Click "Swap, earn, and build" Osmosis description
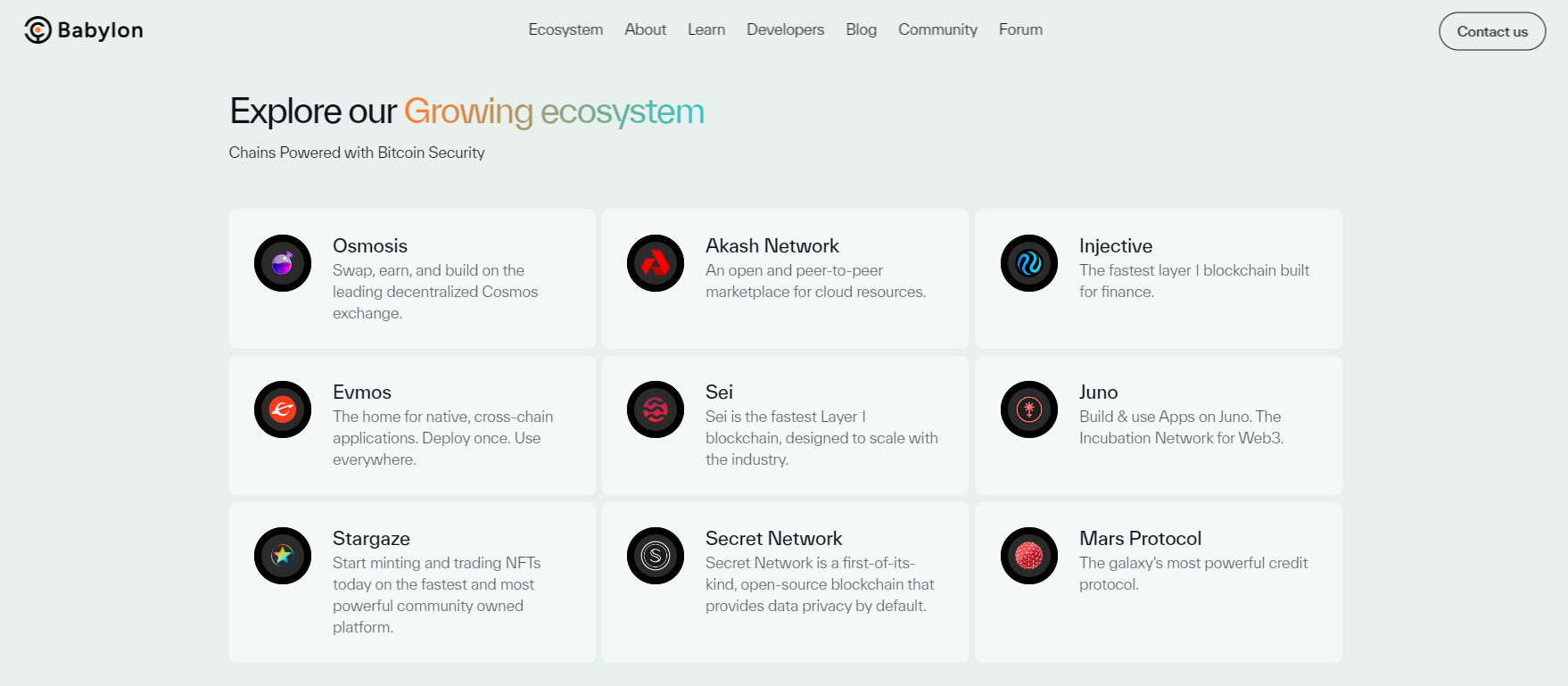Viewport: 1568px width, 686px height. 435,292
